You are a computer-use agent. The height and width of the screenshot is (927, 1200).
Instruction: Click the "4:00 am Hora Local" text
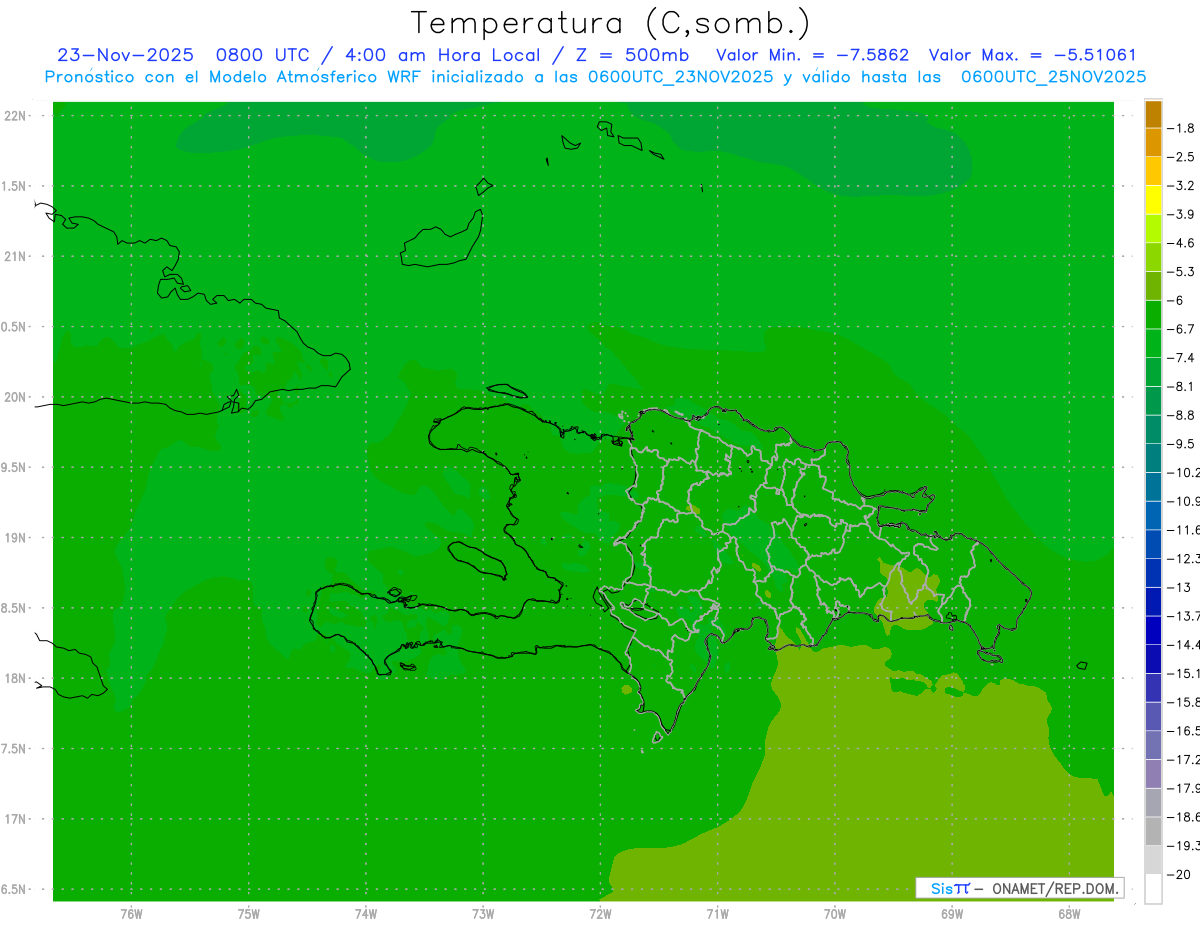[444, 55]
